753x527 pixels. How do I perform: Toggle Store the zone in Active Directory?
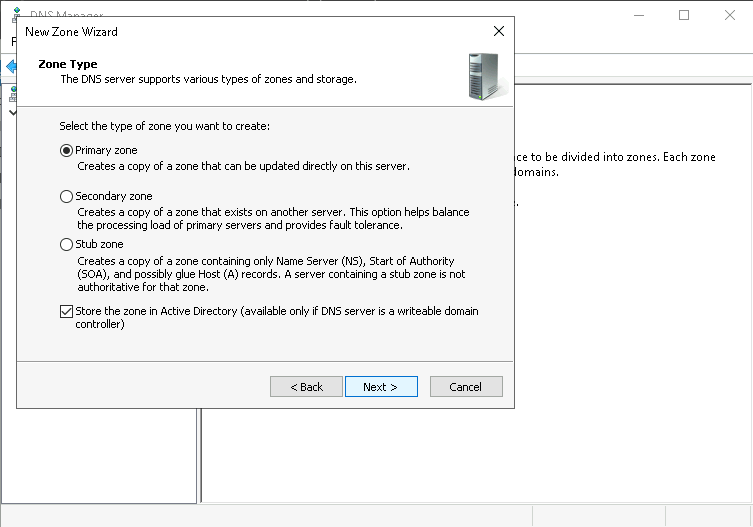click(67, 312)
